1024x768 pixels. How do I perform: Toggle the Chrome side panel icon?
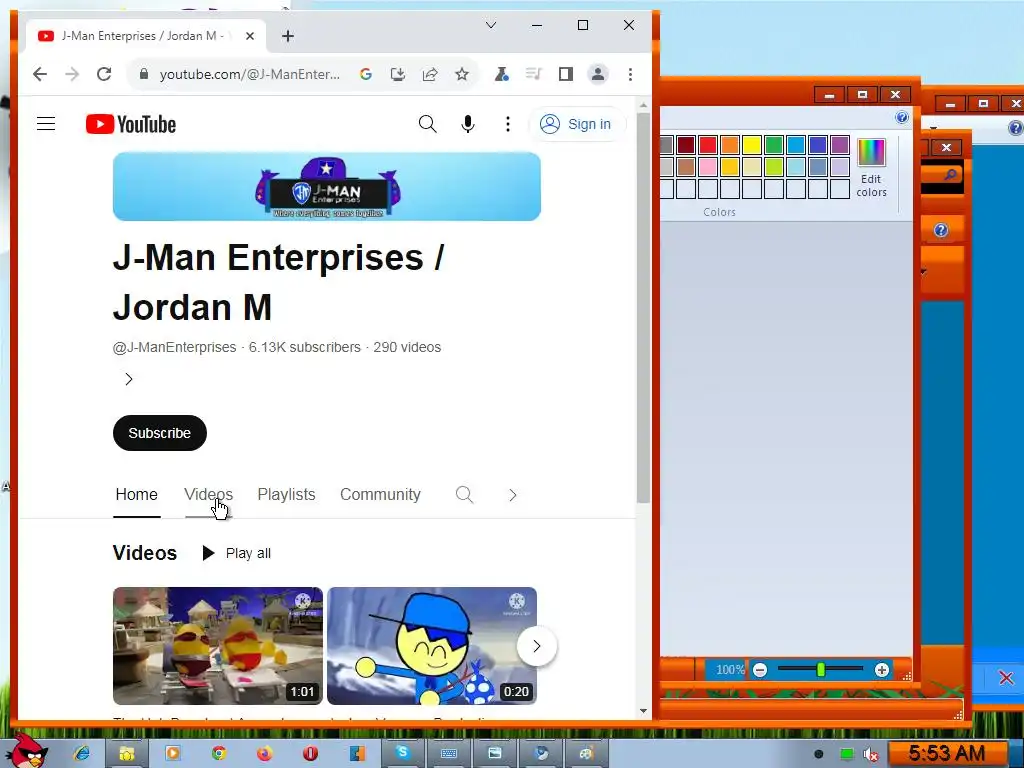[566, 74]
